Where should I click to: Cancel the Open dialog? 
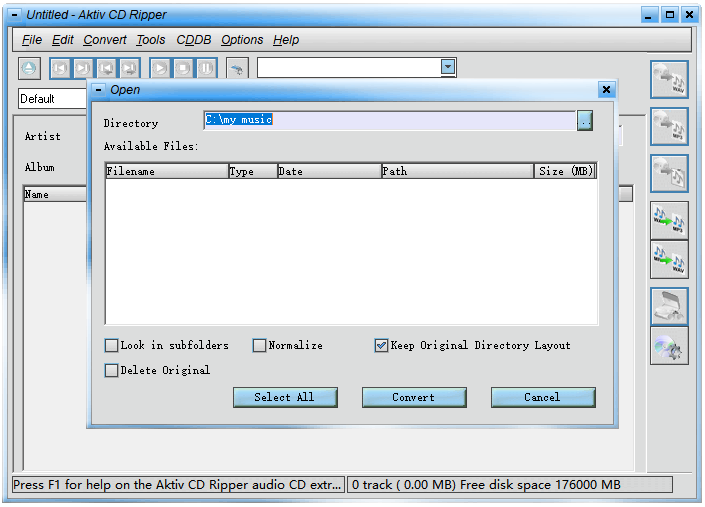543,397
